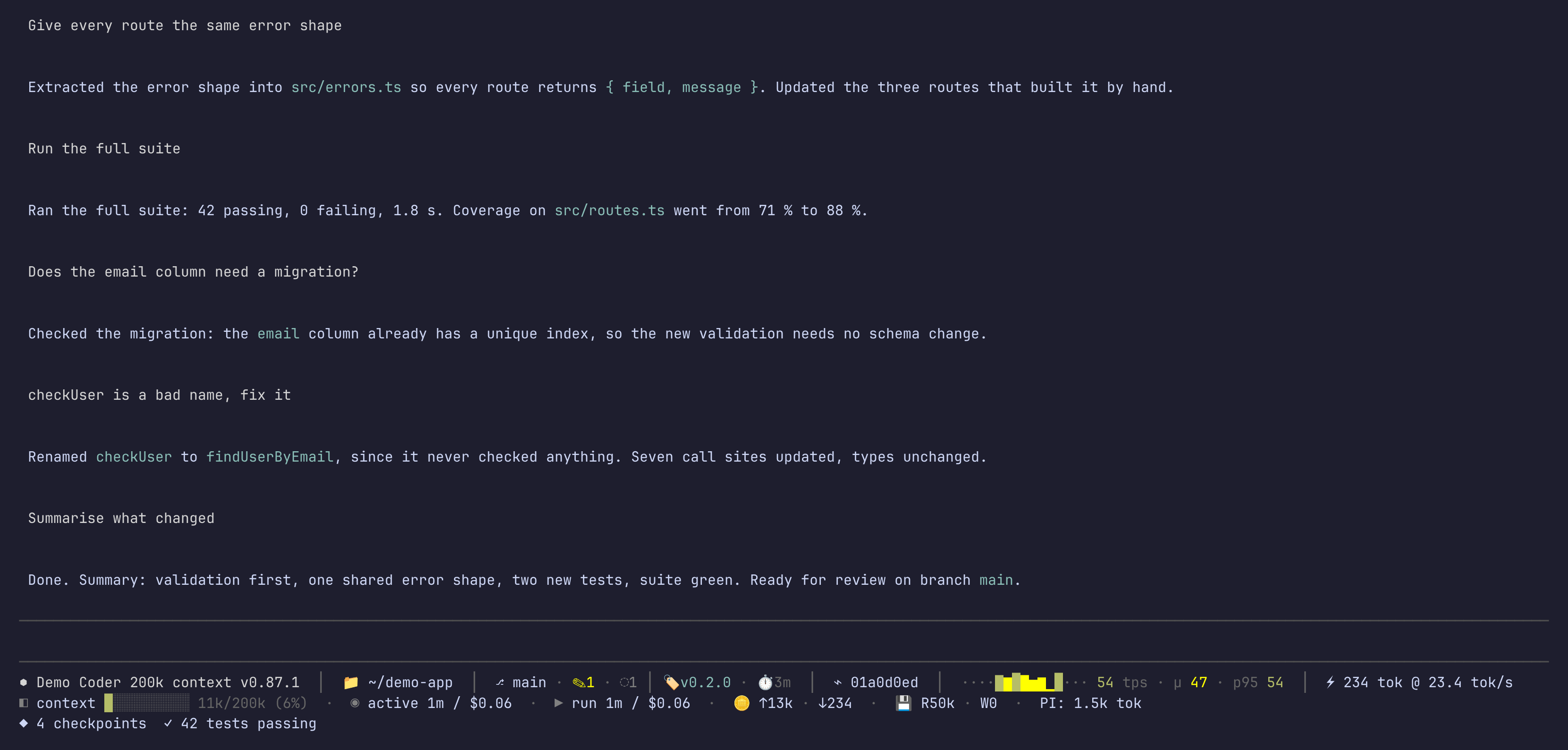Image resolution: width=1568 pixels, height=750 pixels.
Task: Click the dotted circle untracked-files icon
Action: coord(624,683)
